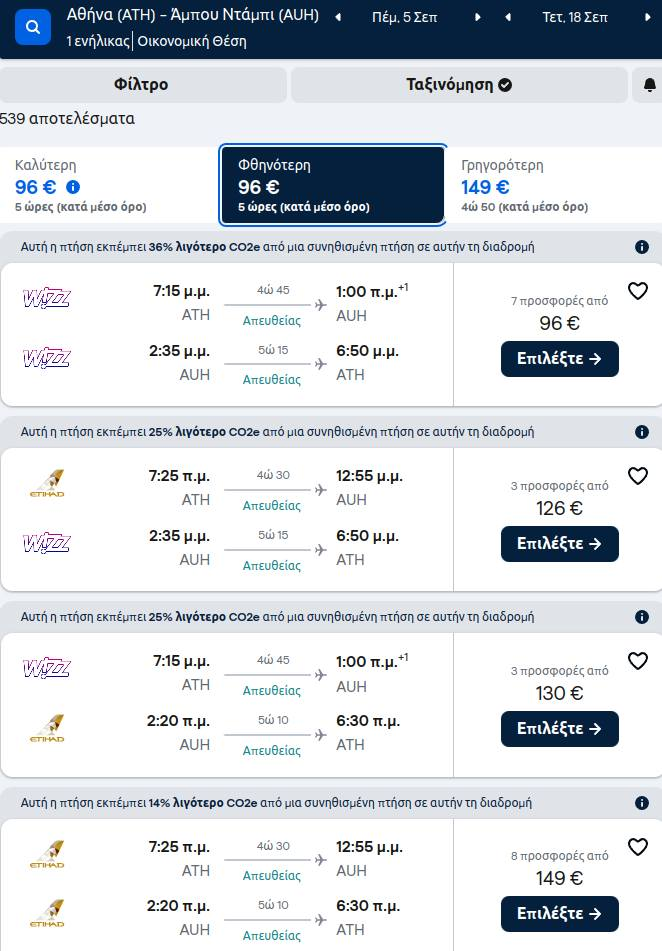Toggle heart on the 130 € itinerary
Image resolution: width=662 pixels, height=951 pixels.
coord(638,661)
